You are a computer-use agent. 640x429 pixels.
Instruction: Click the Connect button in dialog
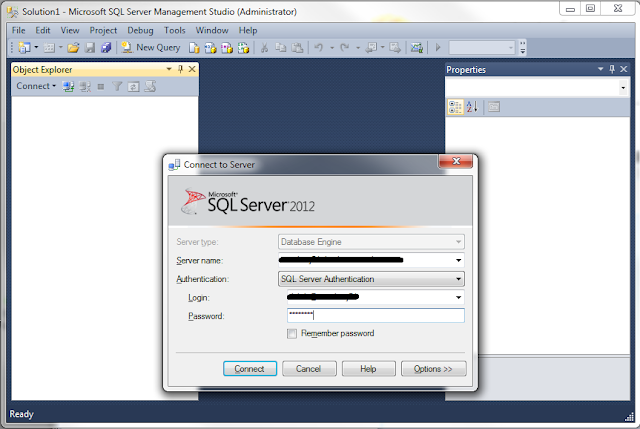coord(250,369)
